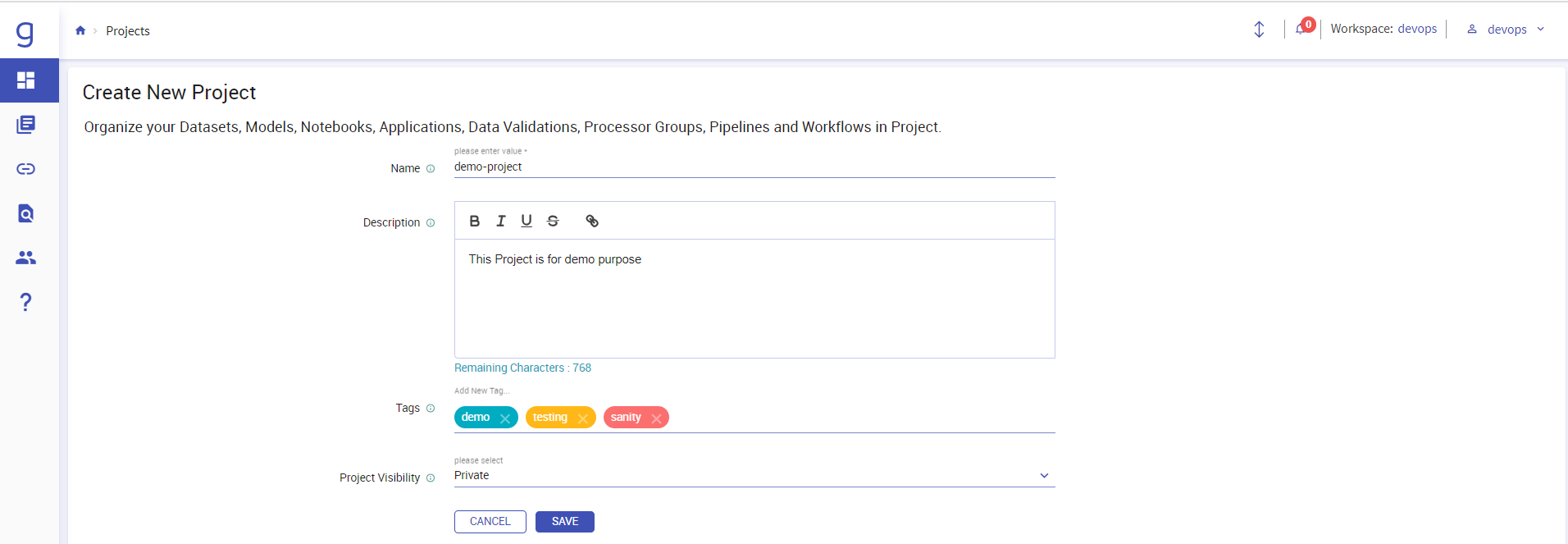This screenshot has width=1568, height=544.
Task: Click the Projects breadcrumb item
Action: 128,31
